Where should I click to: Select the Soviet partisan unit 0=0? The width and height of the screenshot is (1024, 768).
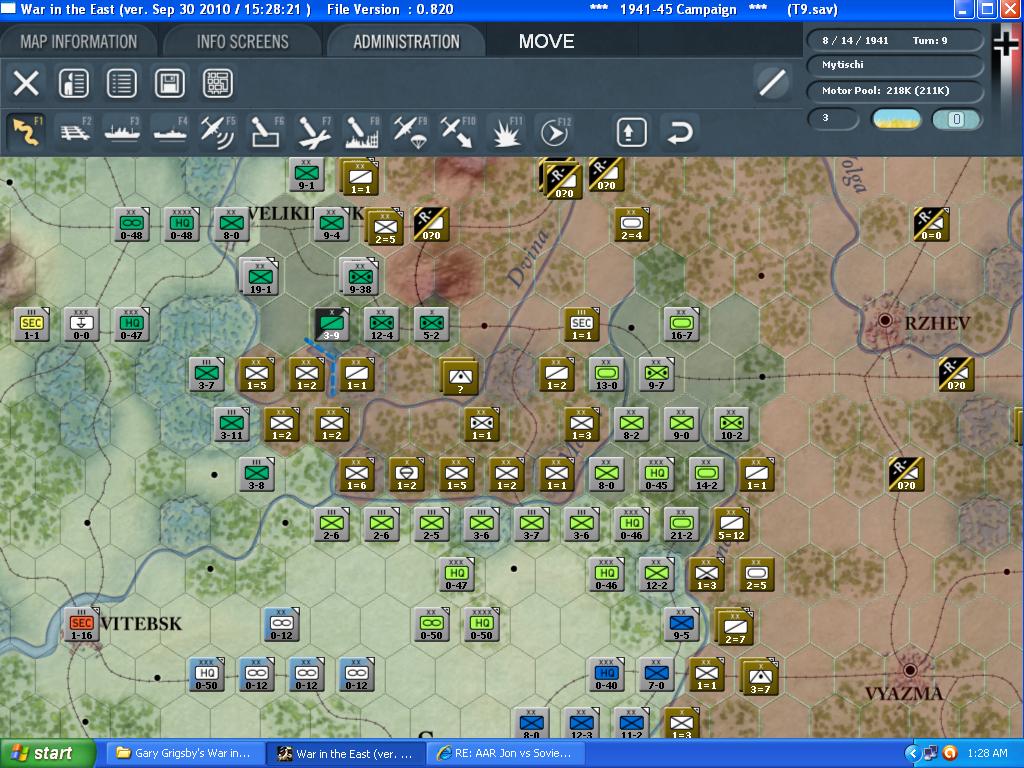931,225
